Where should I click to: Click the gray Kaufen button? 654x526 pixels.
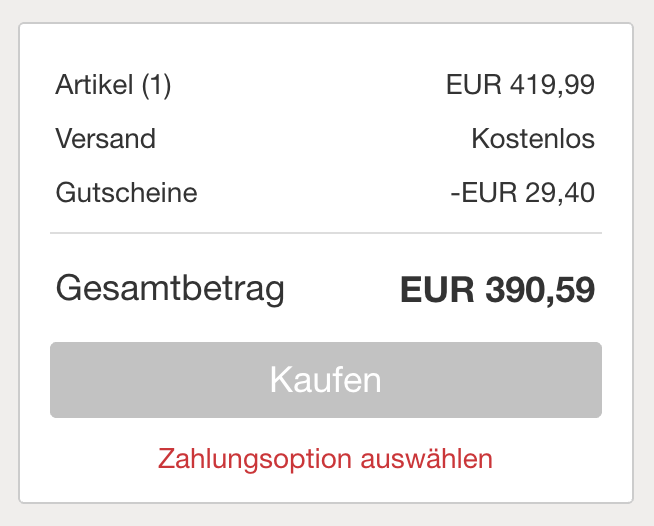tap(326, 380)
